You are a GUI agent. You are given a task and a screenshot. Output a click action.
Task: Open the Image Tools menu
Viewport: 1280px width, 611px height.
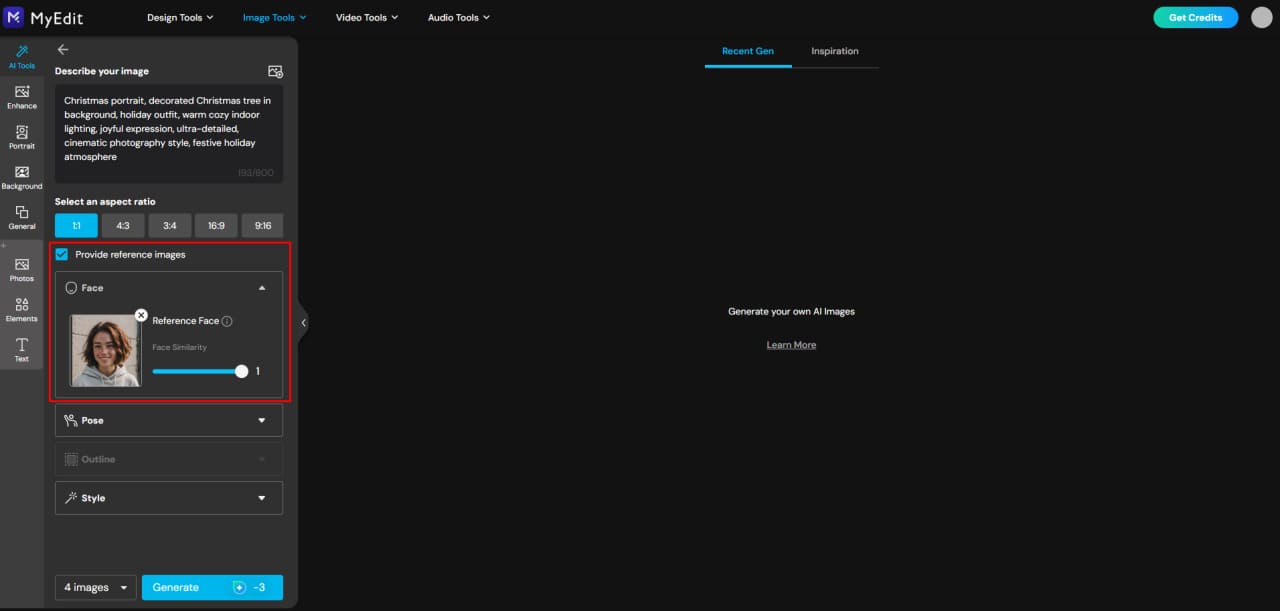(x=274, y=17)
